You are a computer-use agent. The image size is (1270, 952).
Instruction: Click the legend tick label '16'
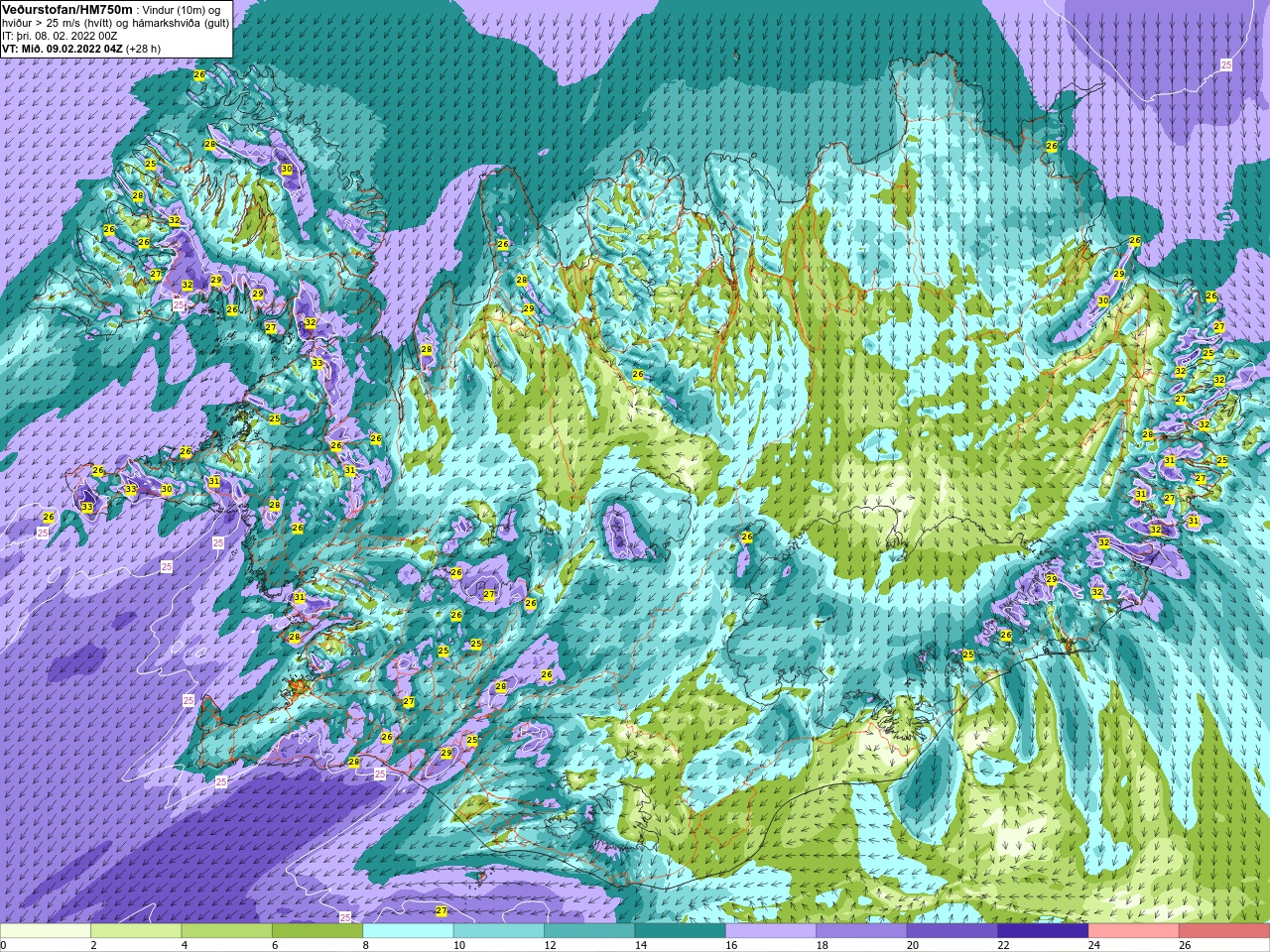[730, 945]
